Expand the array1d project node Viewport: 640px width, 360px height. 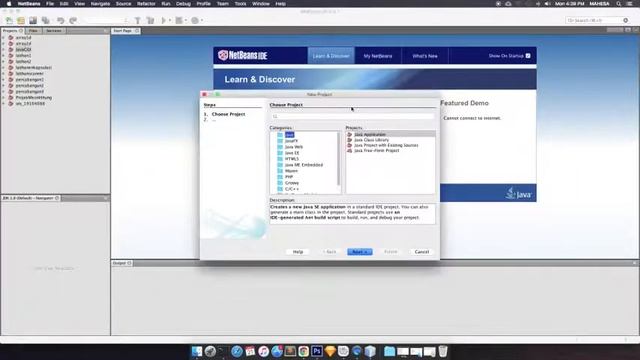click(4, 38)
